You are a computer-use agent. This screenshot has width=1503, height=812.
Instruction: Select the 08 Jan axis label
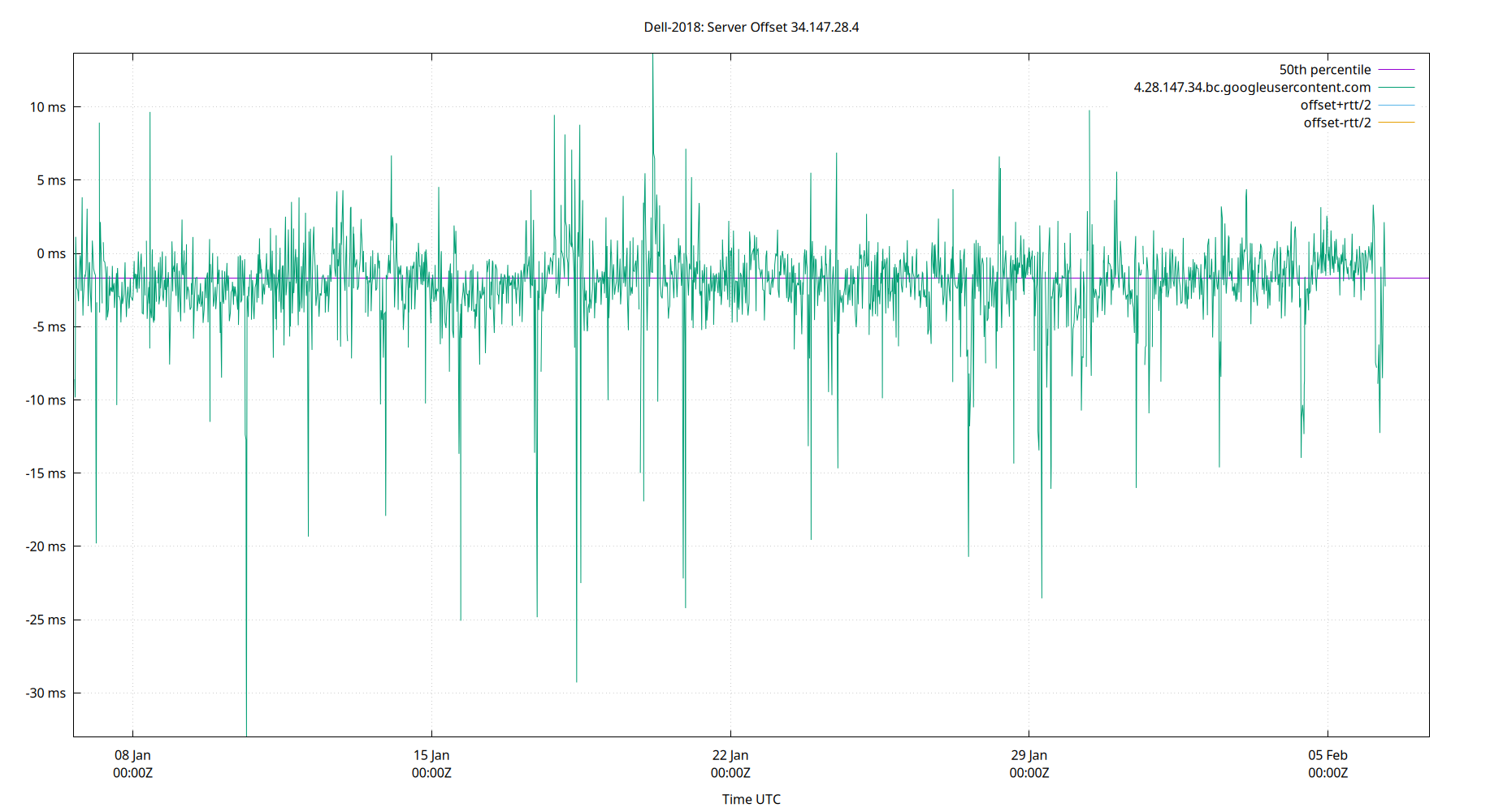[132, 754]
